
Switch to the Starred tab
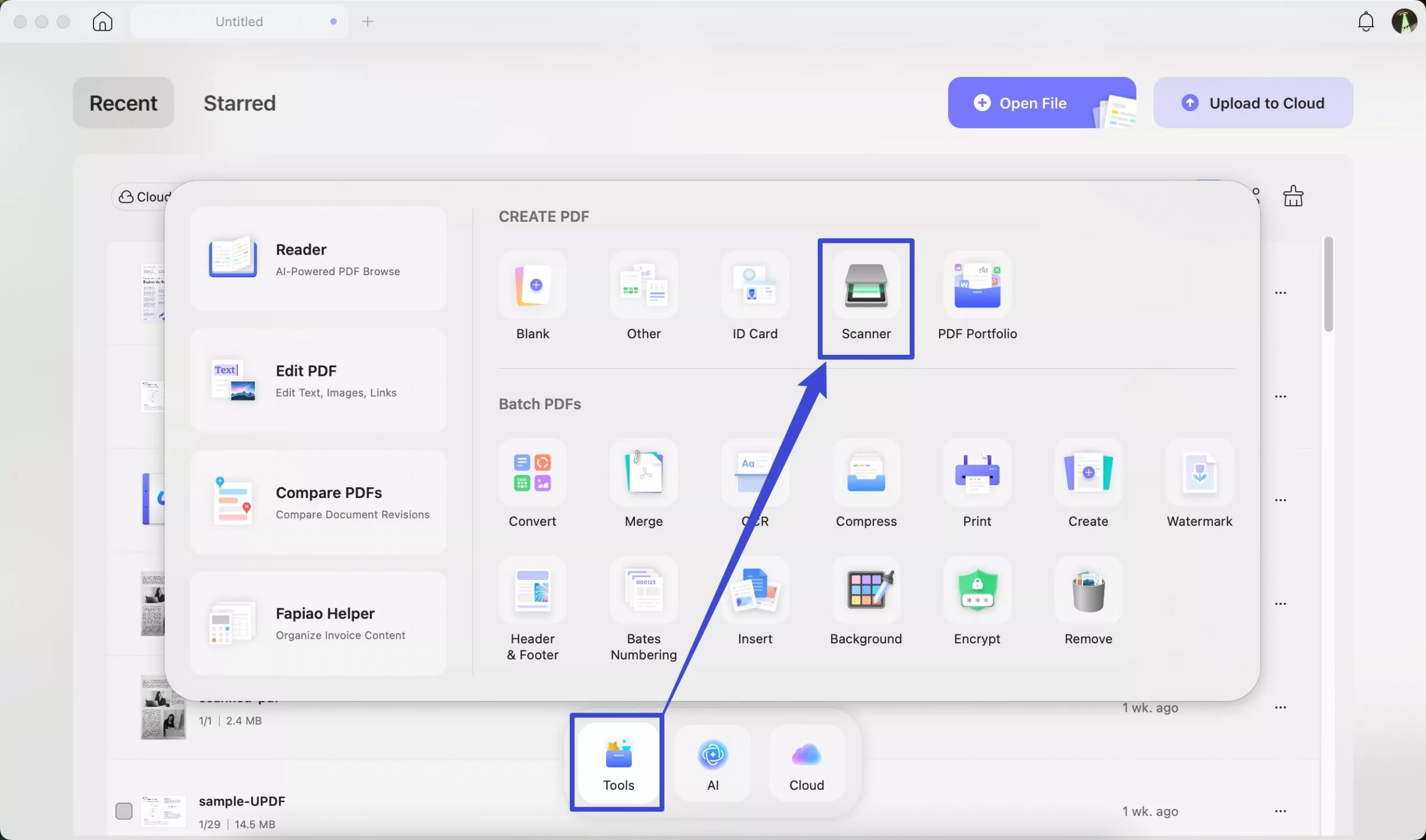pyautogui.click(x=240, y=103)
